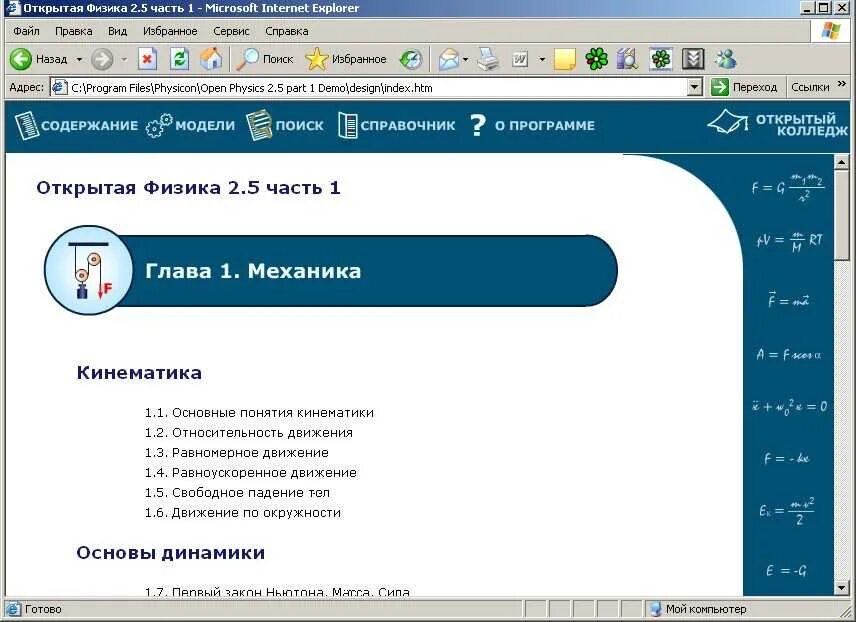The width and height of the screenshot is (856, 622).
Task: Launch ICQ from the toolbar flower icon
Action: point(596,59)
